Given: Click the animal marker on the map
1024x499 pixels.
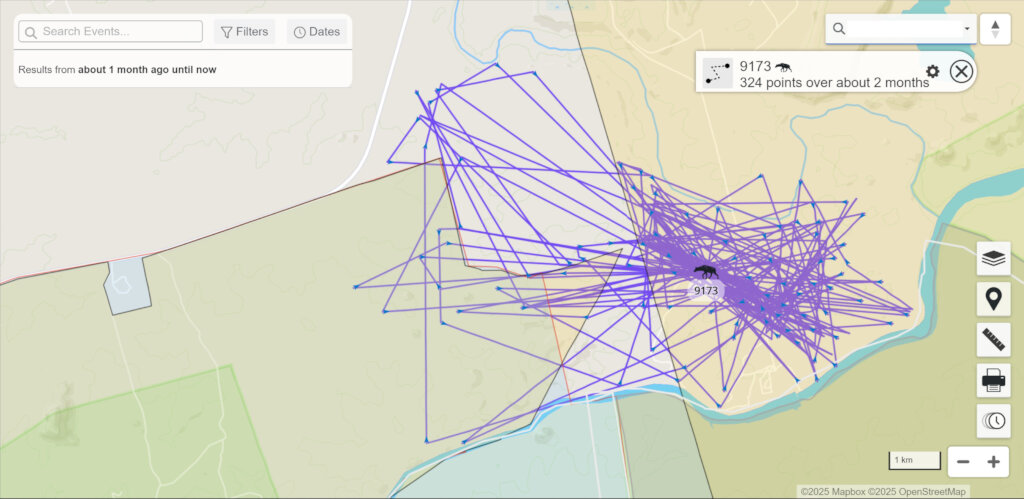Looking at the screenshot, I should [x=705, y=272].
